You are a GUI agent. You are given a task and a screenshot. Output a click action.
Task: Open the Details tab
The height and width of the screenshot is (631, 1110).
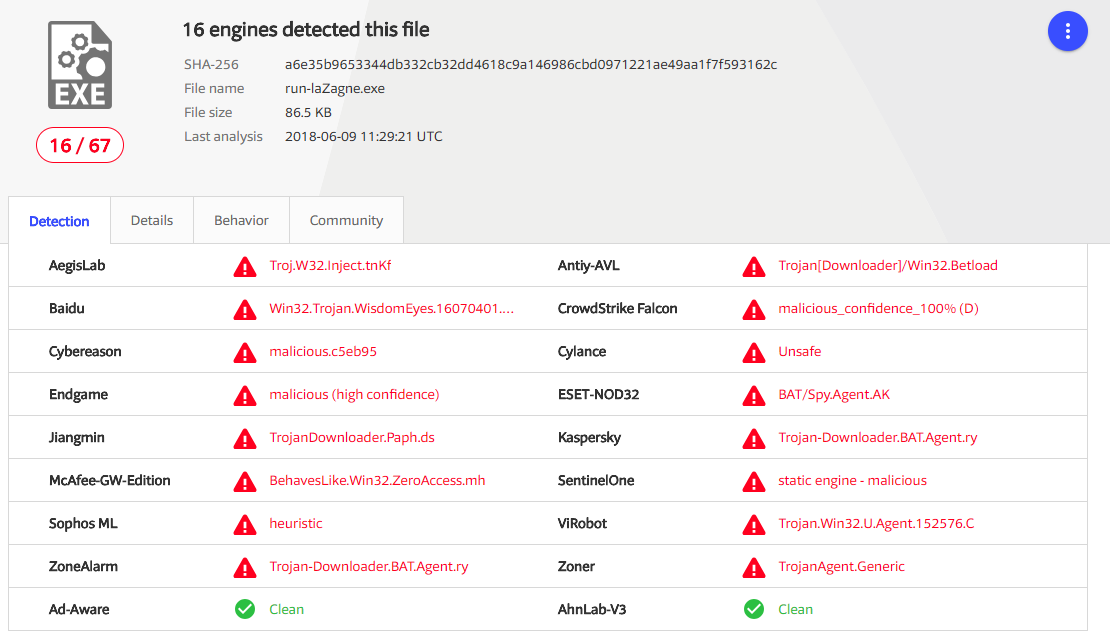coord(151,220)
